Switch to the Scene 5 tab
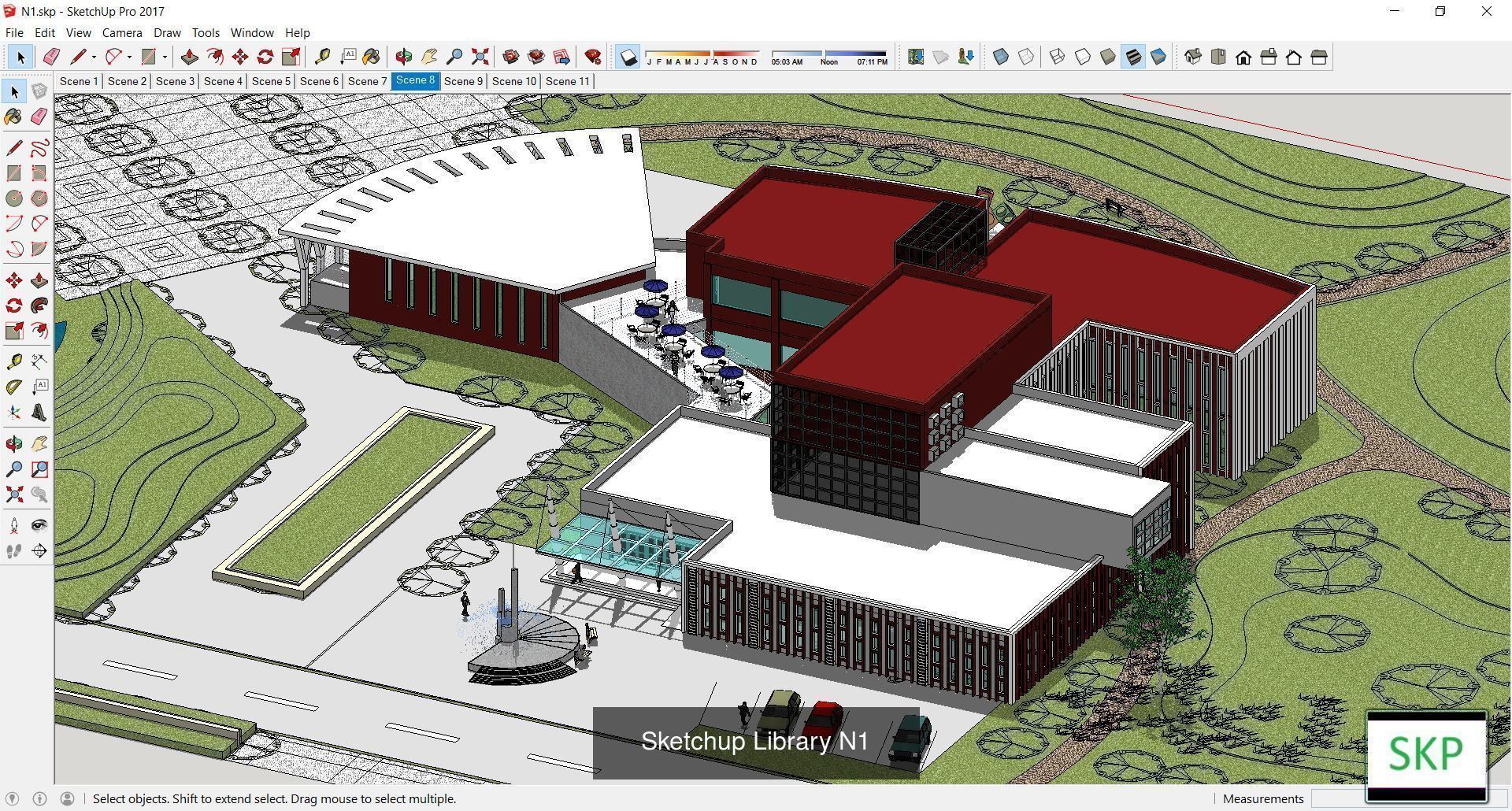This screenshot has width=1512, height=811. pyautogui.click(x=271, y=81)
